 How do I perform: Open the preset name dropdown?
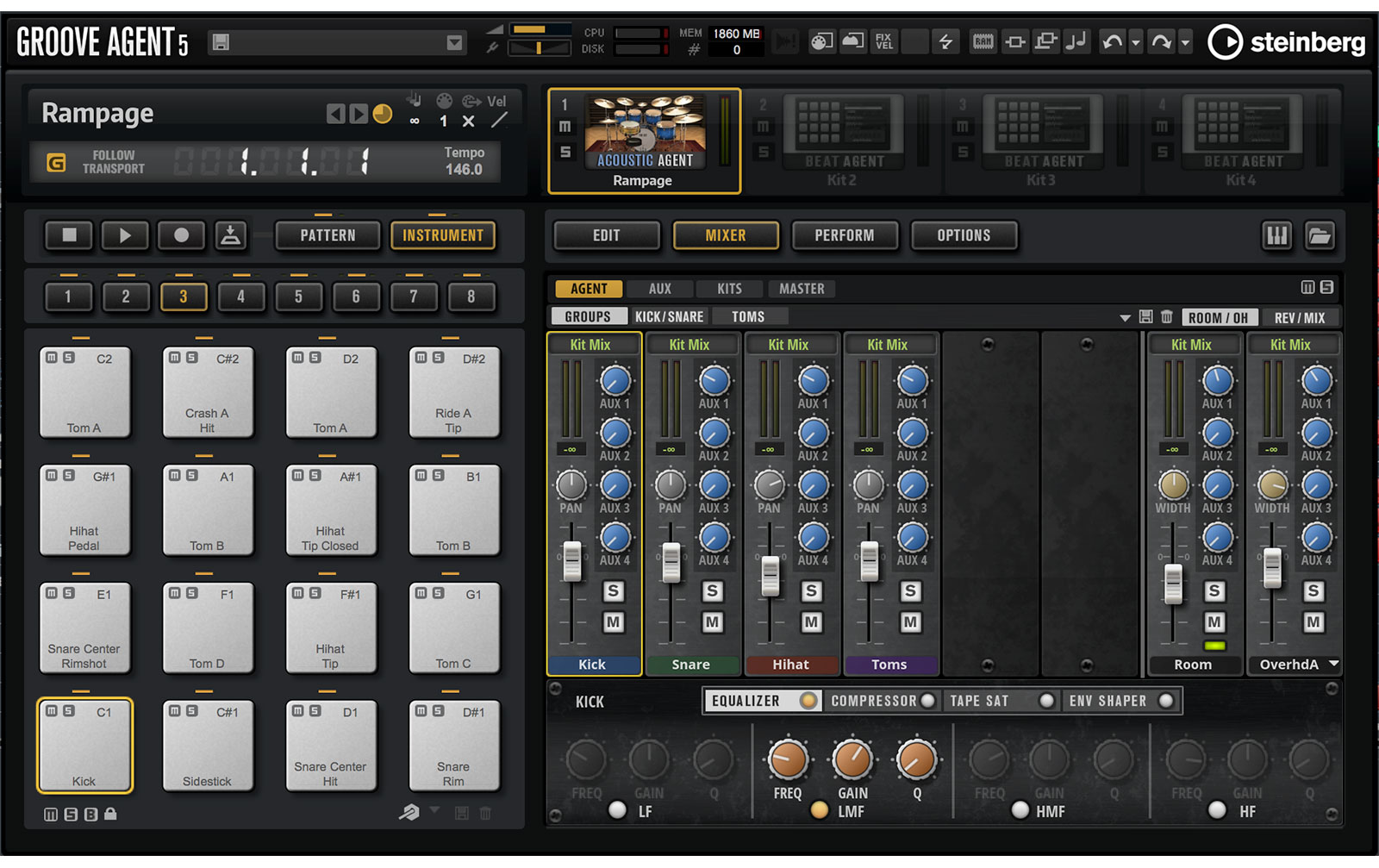tap(454, 43)
